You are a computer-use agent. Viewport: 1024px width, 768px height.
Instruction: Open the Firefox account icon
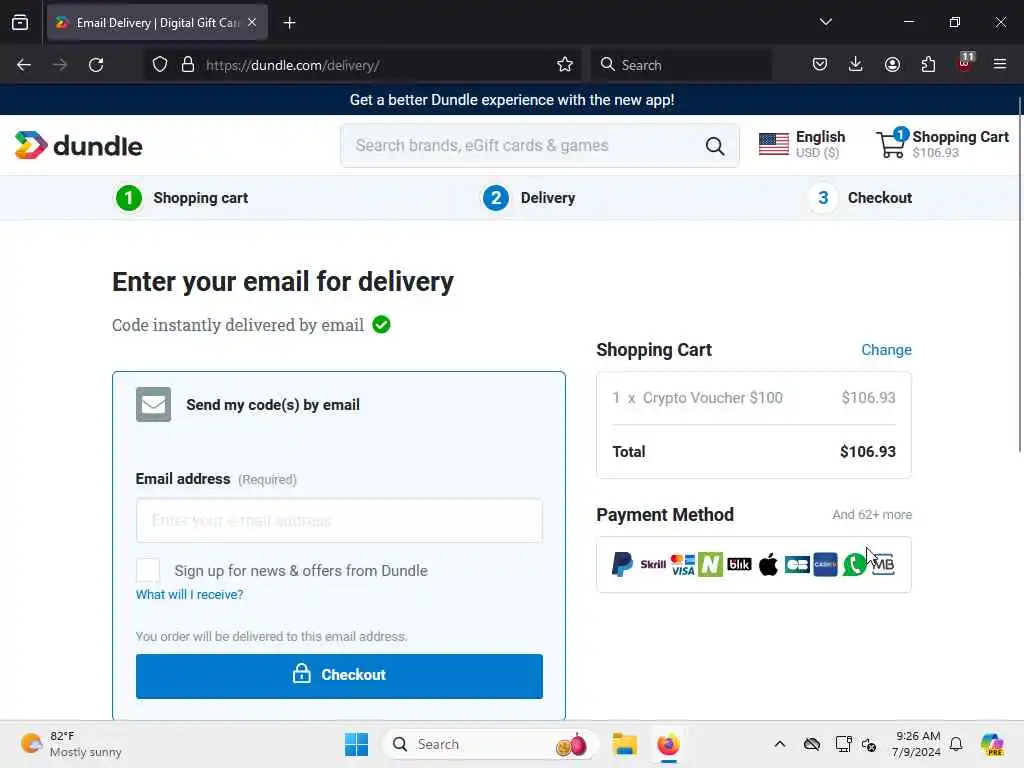click(892, 64)
